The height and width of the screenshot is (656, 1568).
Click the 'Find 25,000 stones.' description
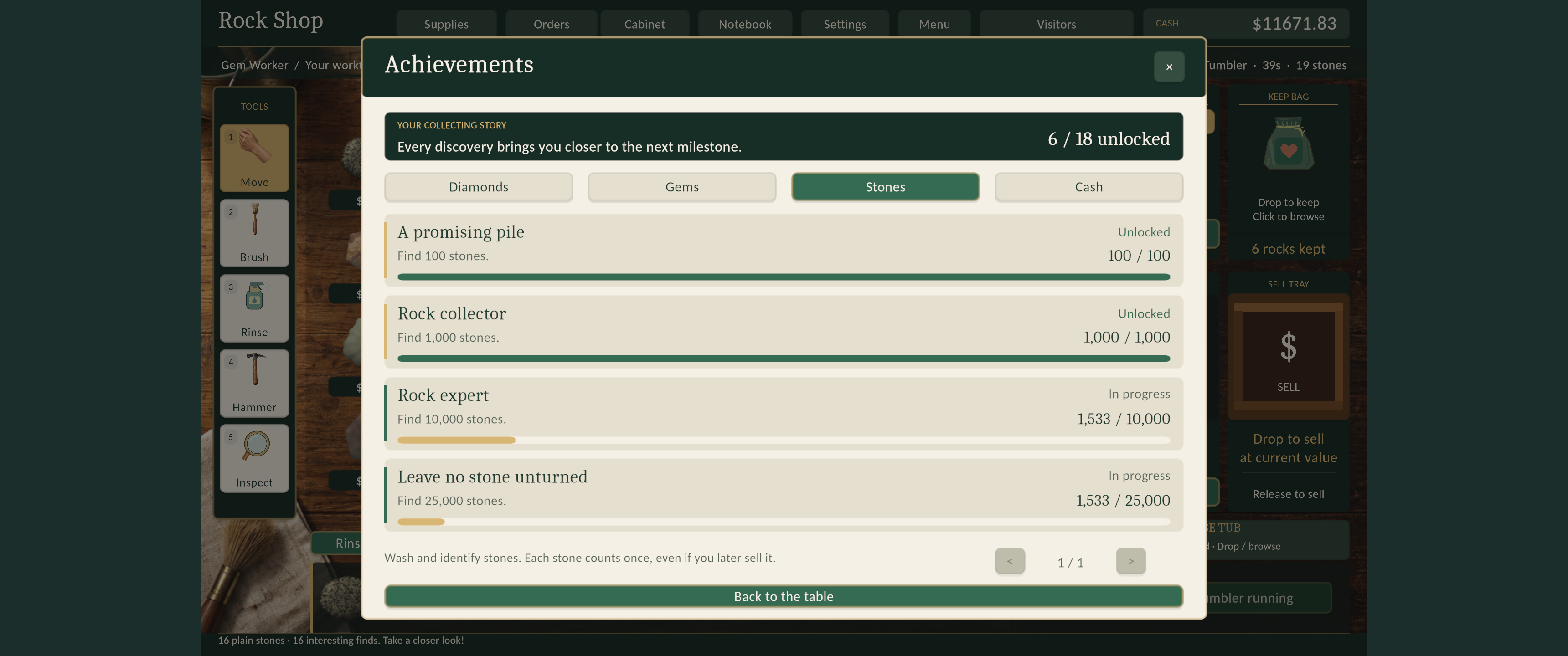coord(452,500)
